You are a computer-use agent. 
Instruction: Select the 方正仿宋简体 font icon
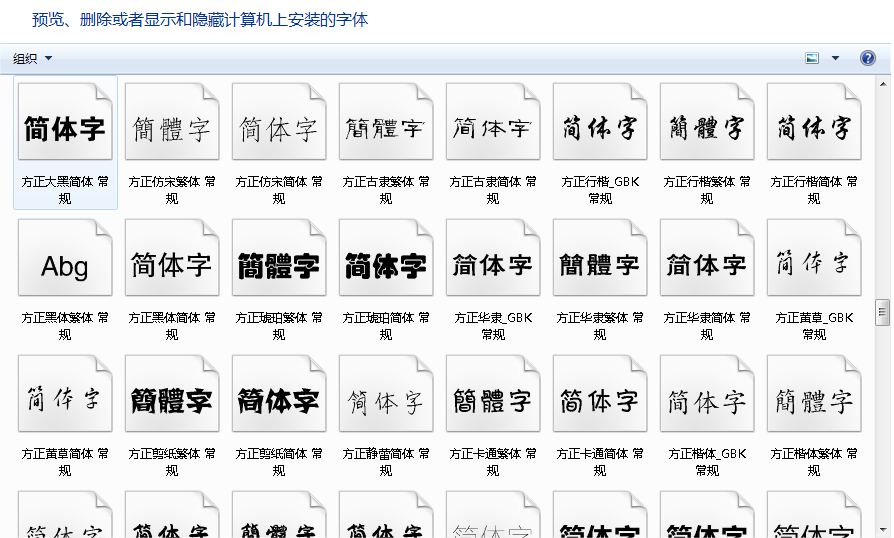pyautogui.click(x=279, y=121)
